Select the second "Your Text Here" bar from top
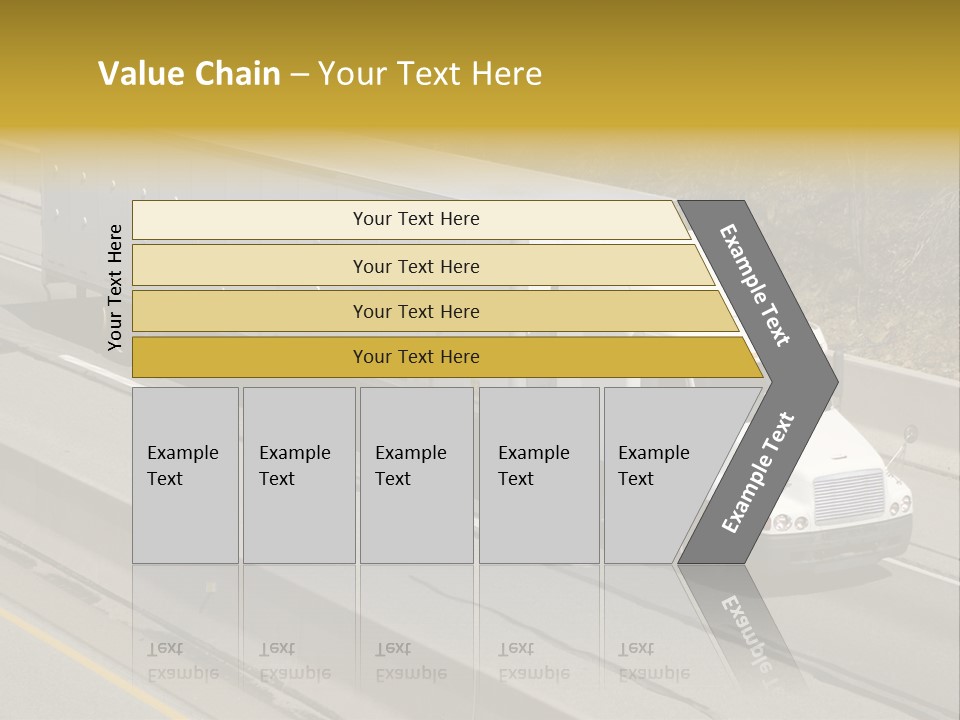 [x=415, y=266]
